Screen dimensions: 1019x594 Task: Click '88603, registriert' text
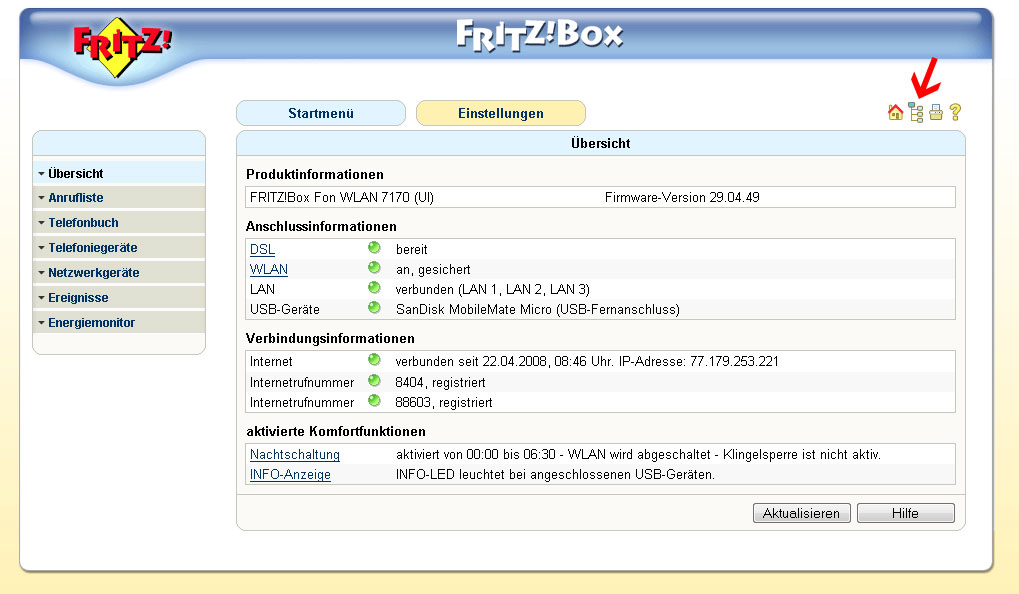click(x=444, y=402)
